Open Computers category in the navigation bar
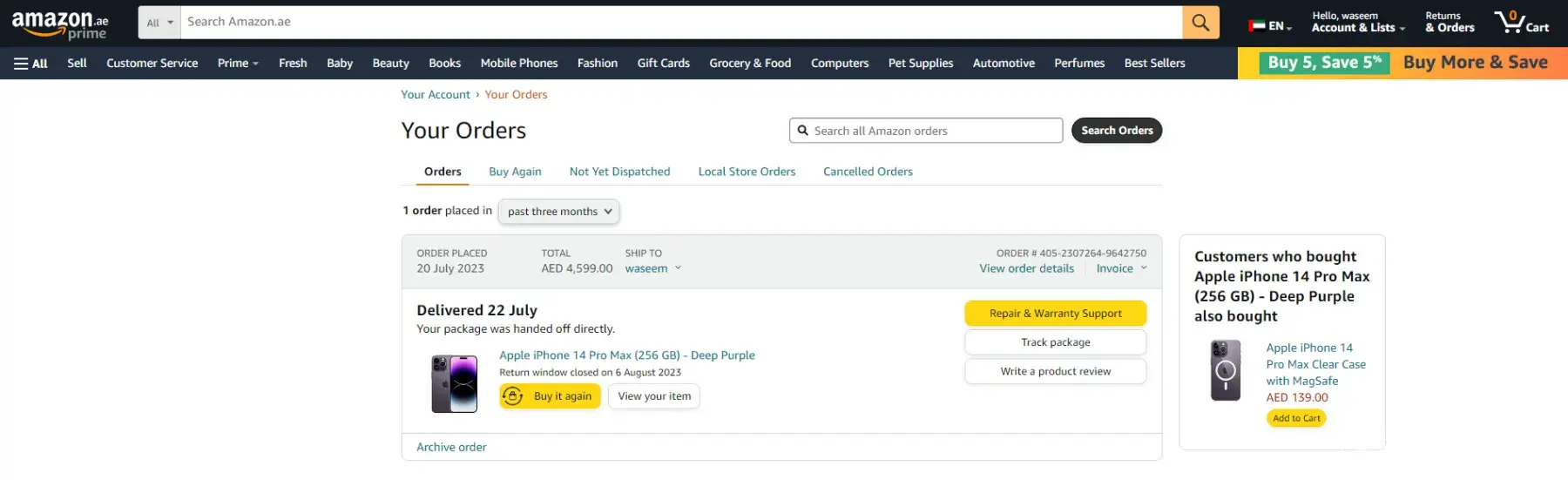The height and width of the screenshot is (480, 1568). 840,64
